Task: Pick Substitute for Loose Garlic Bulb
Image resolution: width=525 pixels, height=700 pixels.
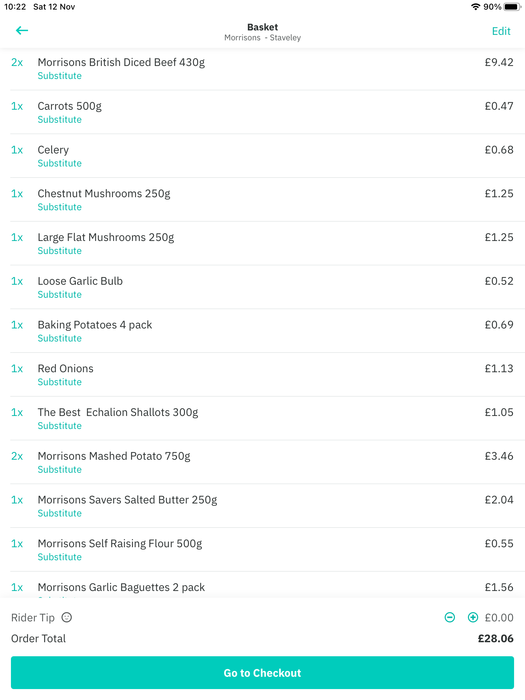Action: (x=59, y=295)
